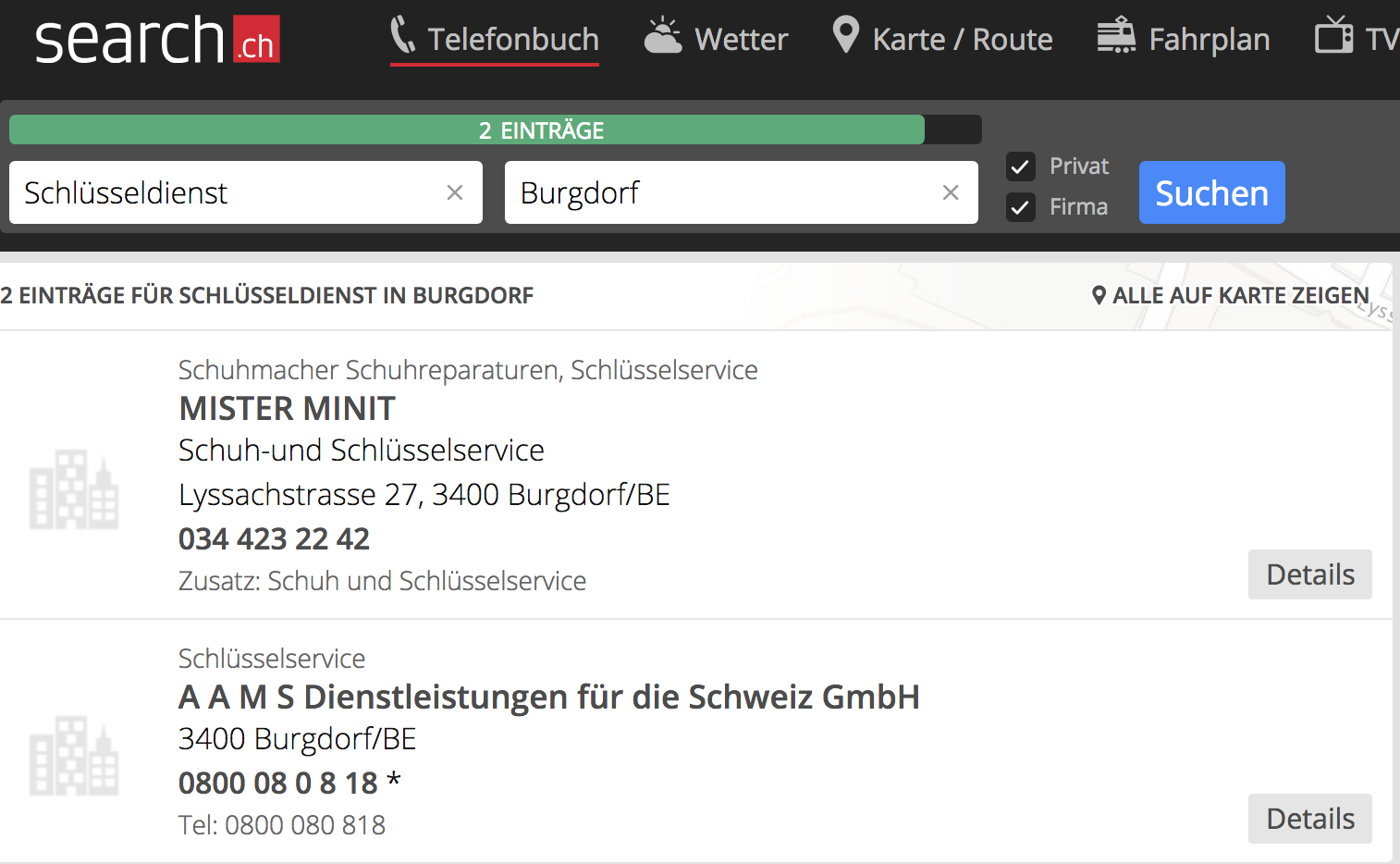
Task: Click the building icon beside MISTER MINIT
Action: pyautogui.click(x=74, y=489)
